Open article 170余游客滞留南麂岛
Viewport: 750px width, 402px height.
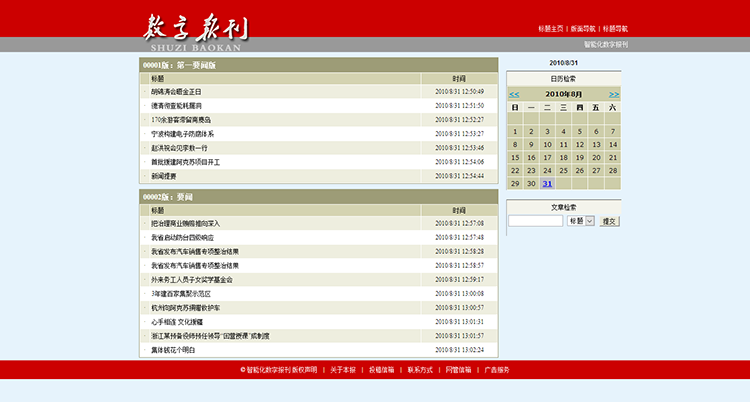click(181, 120)
